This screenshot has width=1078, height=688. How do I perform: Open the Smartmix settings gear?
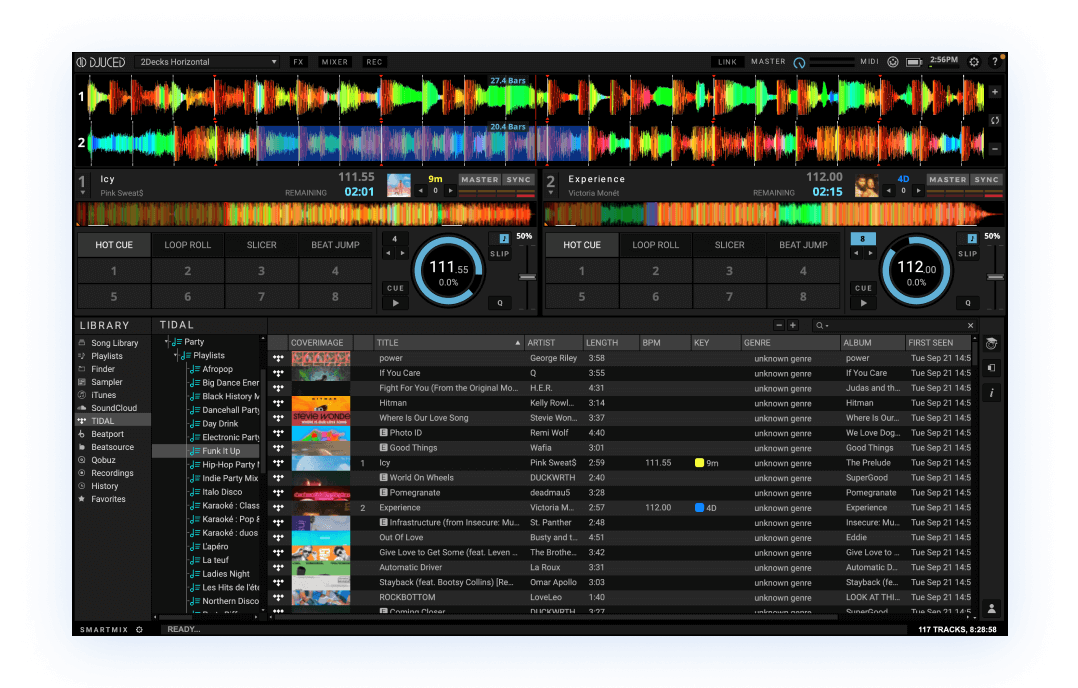coord(139,630)
